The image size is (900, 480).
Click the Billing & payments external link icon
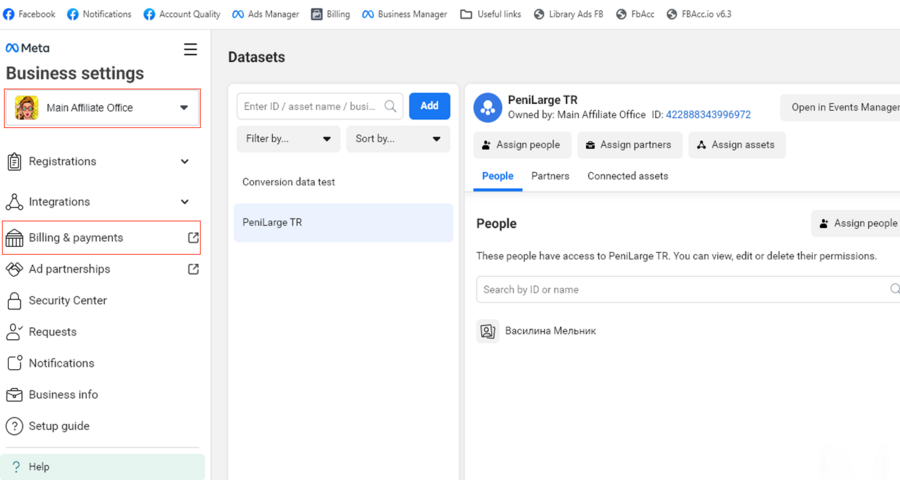tap(193, 237)
